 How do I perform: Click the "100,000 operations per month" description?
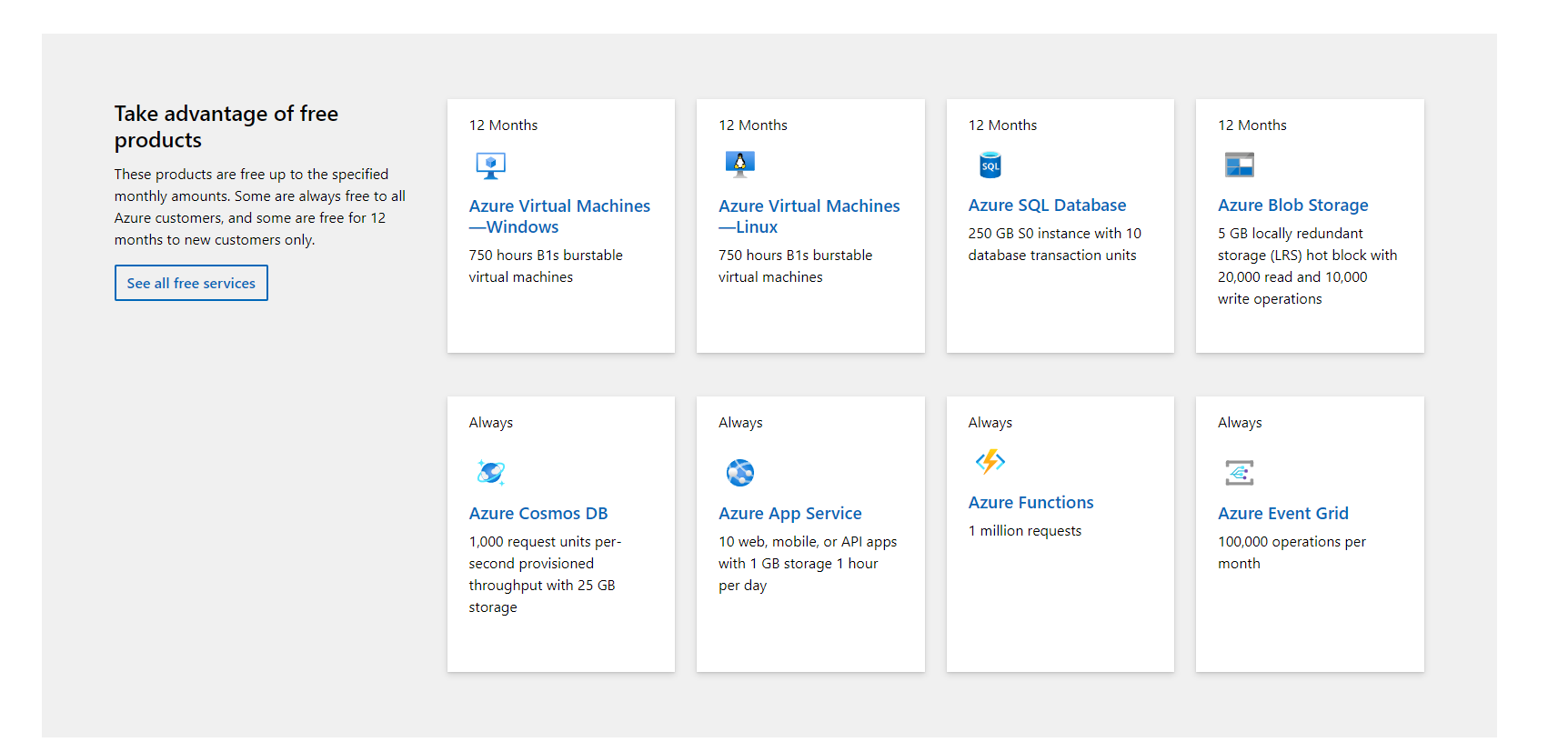[x=1291, y=552]
